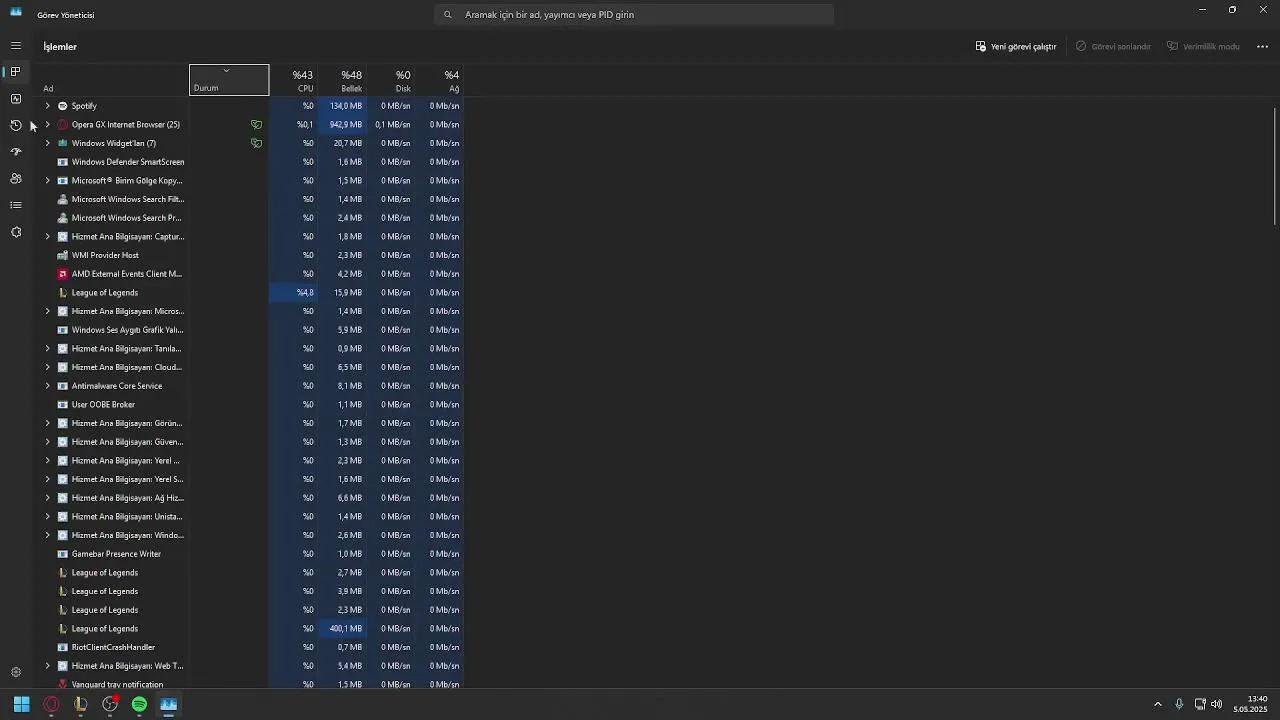The width and height of the screenshot is (1280, 720).
Task: Sort by Disk column header
Action: [390, 80]
